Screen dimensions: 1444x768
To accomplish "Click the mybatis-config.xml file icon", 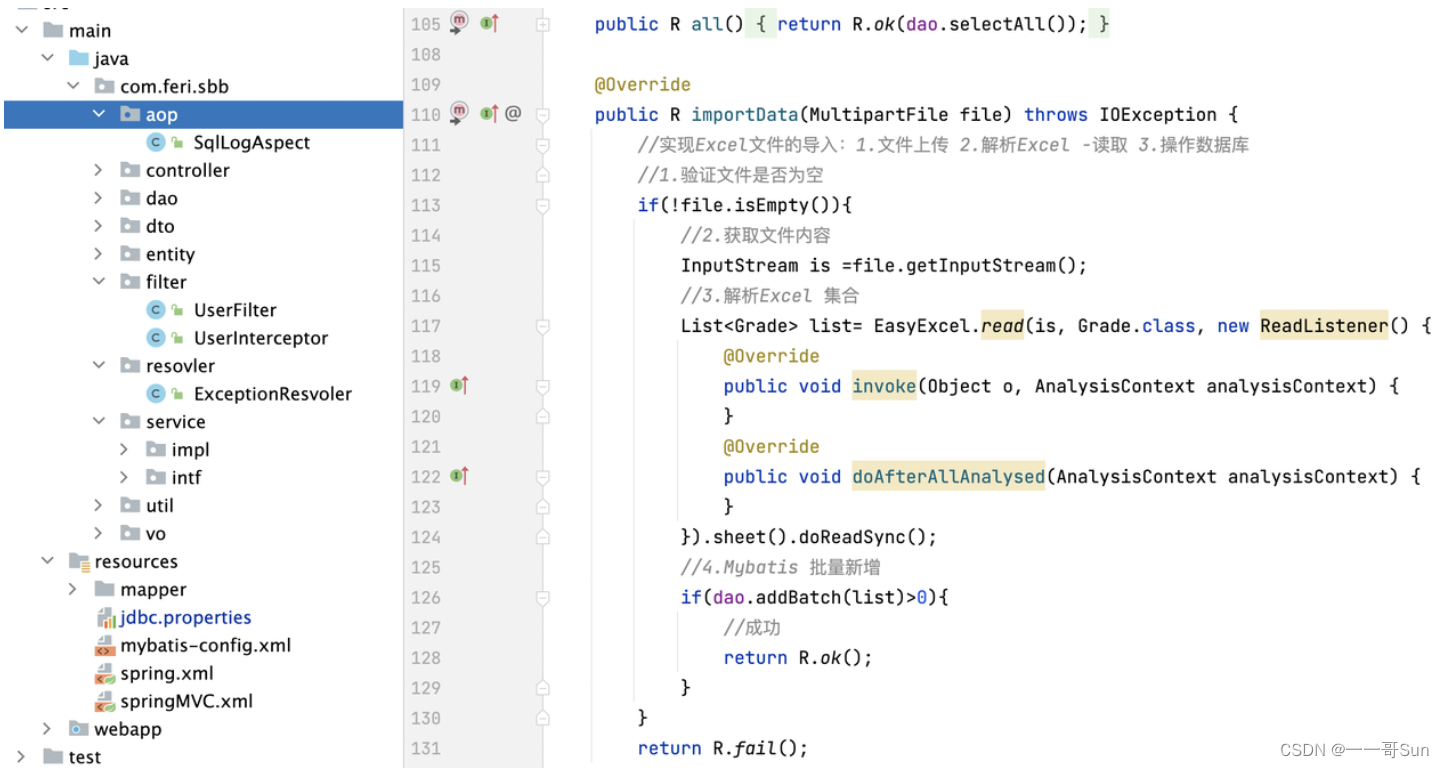I will [105, 646].
